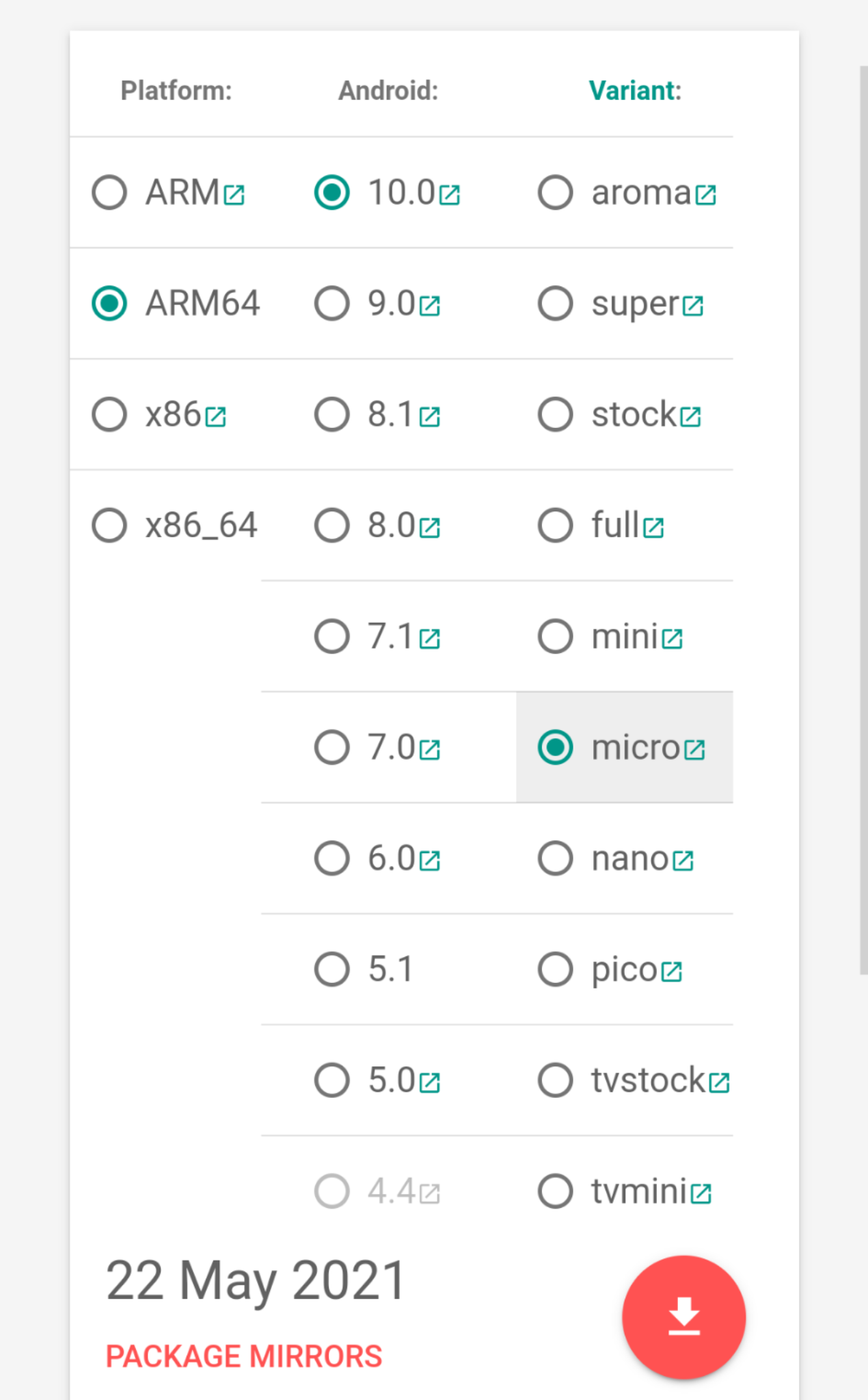Image resolution: width=868 pixels, height=1400 pixels.
Task: Select the tvmini variant option
Action: (555, 1192)
